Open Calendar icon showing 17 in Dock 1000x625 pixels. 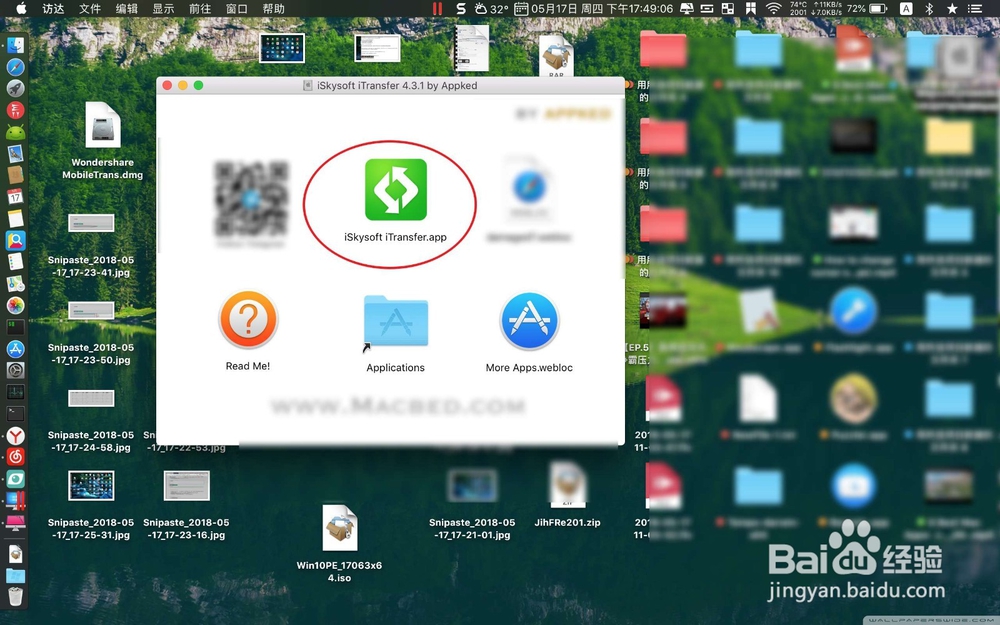[15, 196]
